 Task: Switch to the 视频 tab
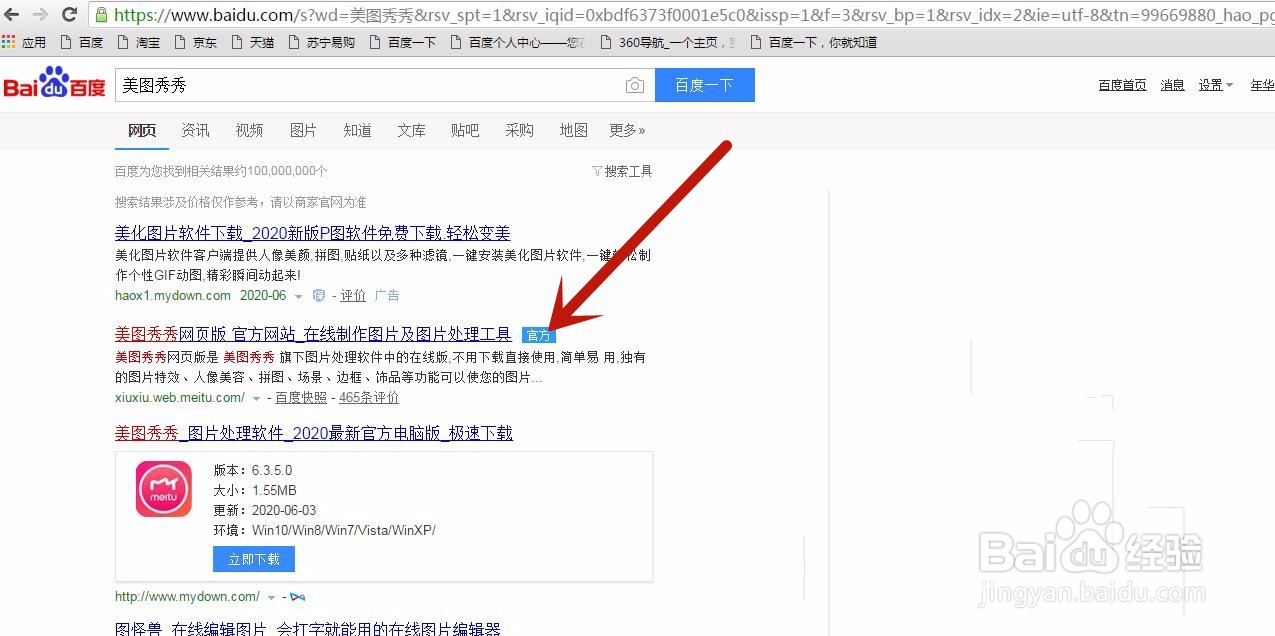[249, 130]
